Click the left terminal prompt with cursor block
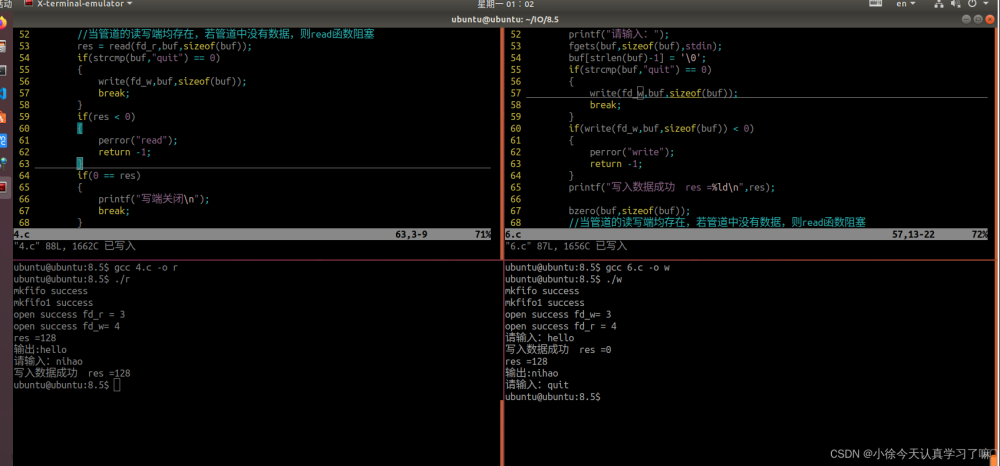This screenshot has width=1000, height=466. click(x=66, y=385)
